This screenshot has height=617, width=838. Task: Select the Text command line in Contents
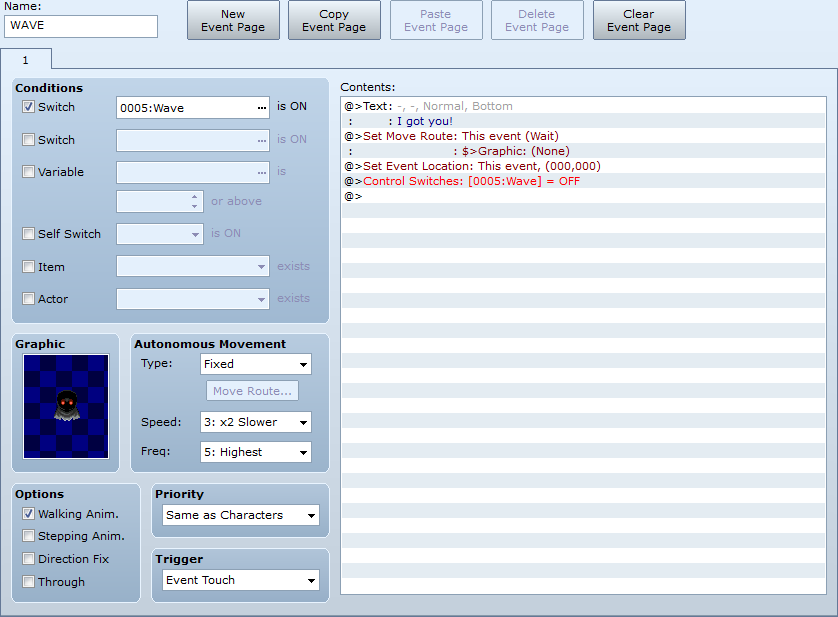[x=429, y=106]
